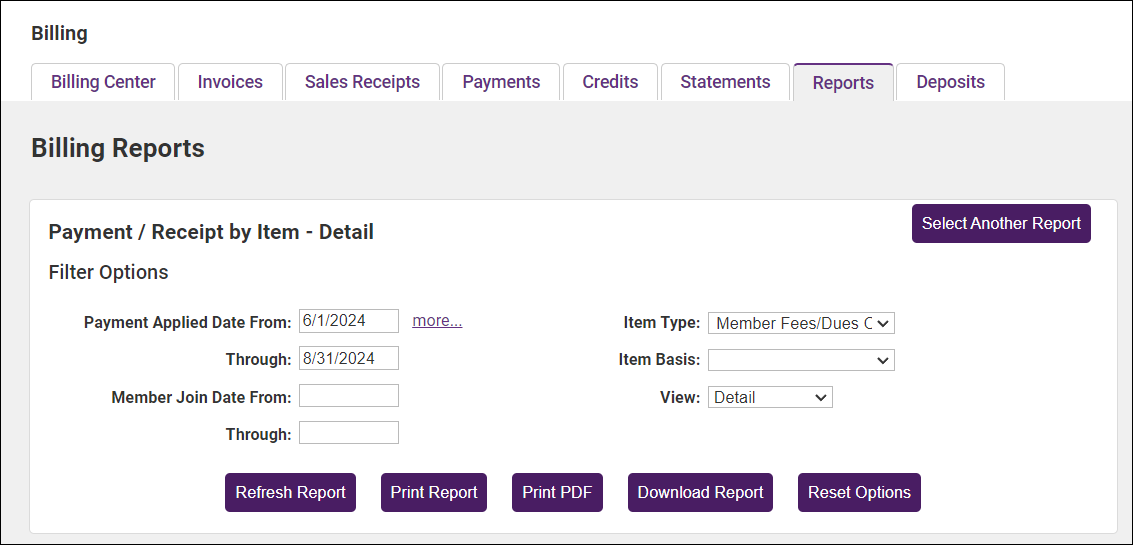Open the Payments tab
Image resolution: width=1133 pixels, height=545 pixels.
point(501,82)
